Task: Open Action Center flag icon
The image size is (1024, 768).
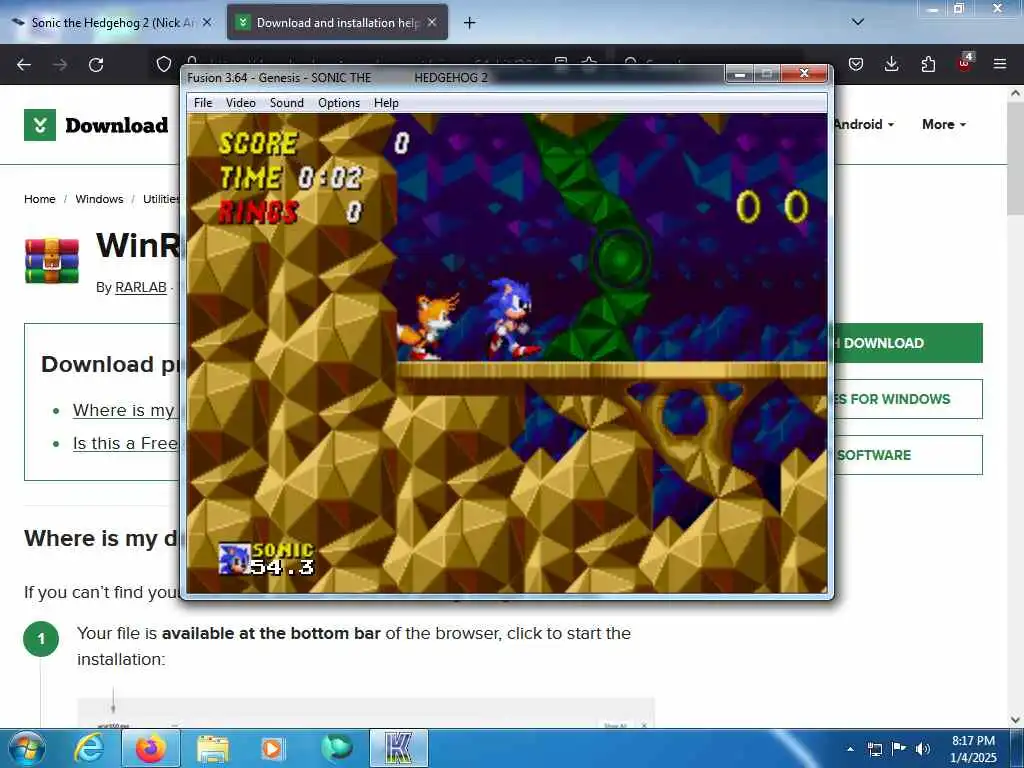Action: (x=899, y=748)
